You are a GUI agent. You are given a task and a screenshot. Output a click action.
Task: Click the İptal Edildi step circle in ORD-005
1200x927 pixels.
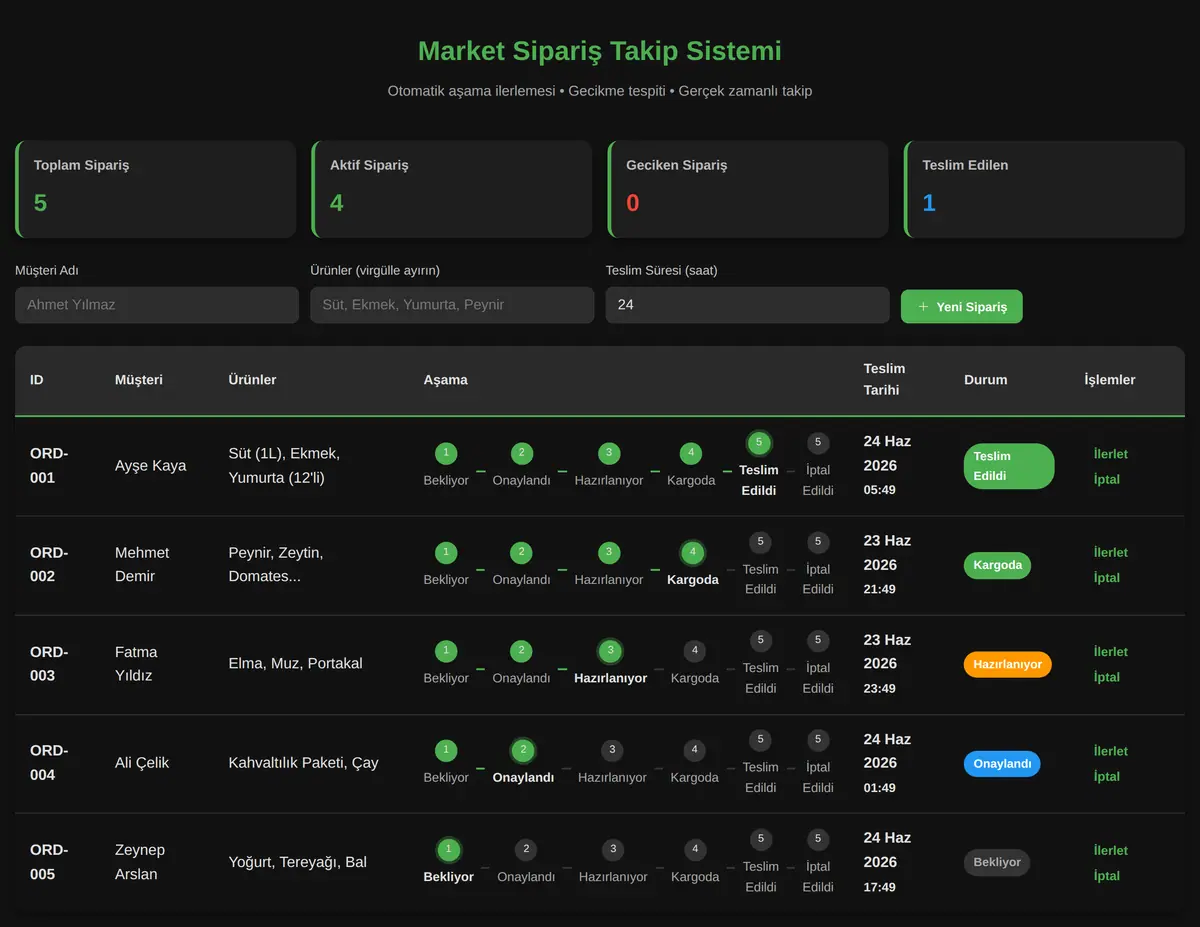pos(818,840)
